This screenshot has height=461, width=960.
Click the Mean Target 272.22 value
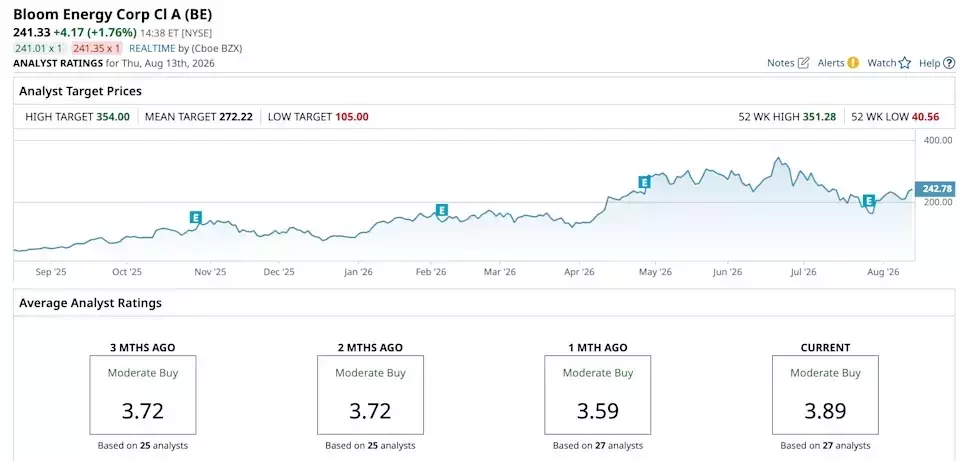pos(236,116)
